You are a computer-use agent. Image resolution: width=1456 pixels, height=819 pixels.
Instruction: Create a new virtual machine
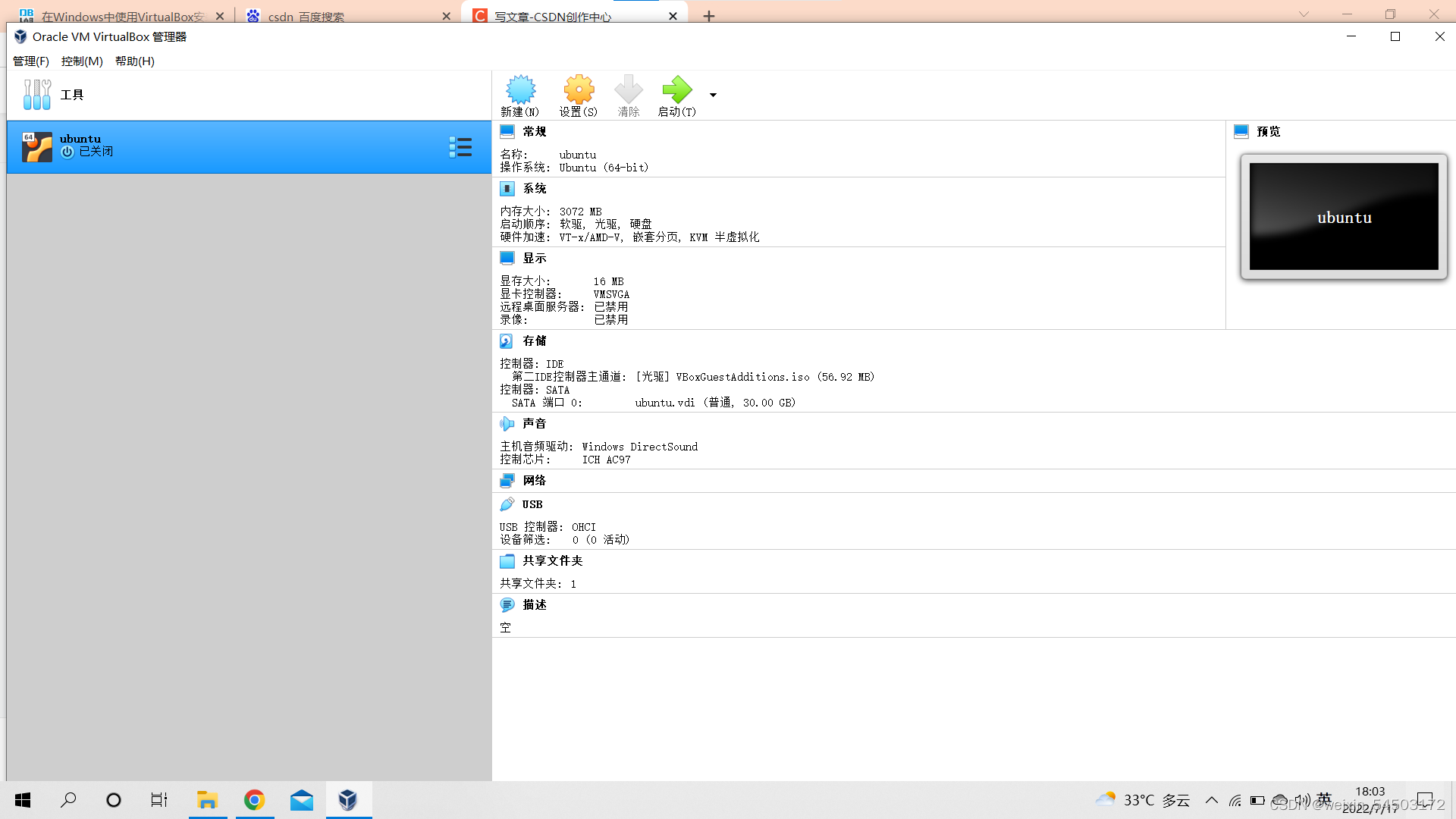point(520,95)
